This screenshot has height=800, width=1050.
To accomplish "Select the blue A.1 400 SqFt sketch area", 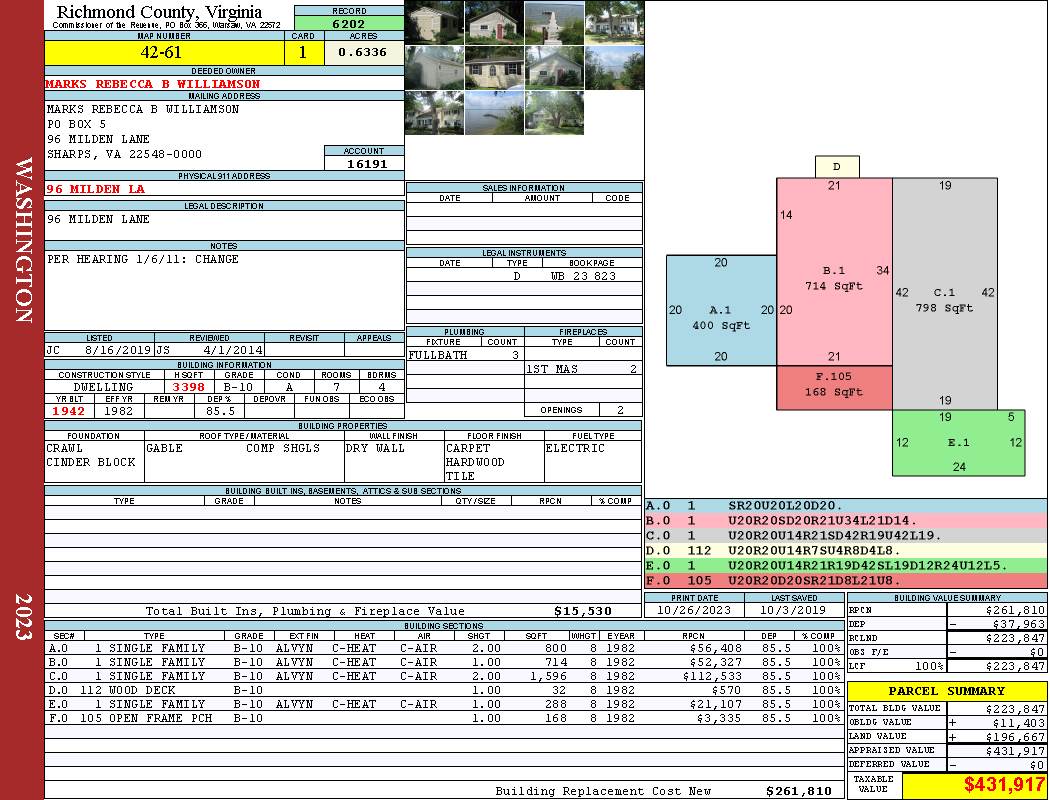I will (x=721, y=311).
